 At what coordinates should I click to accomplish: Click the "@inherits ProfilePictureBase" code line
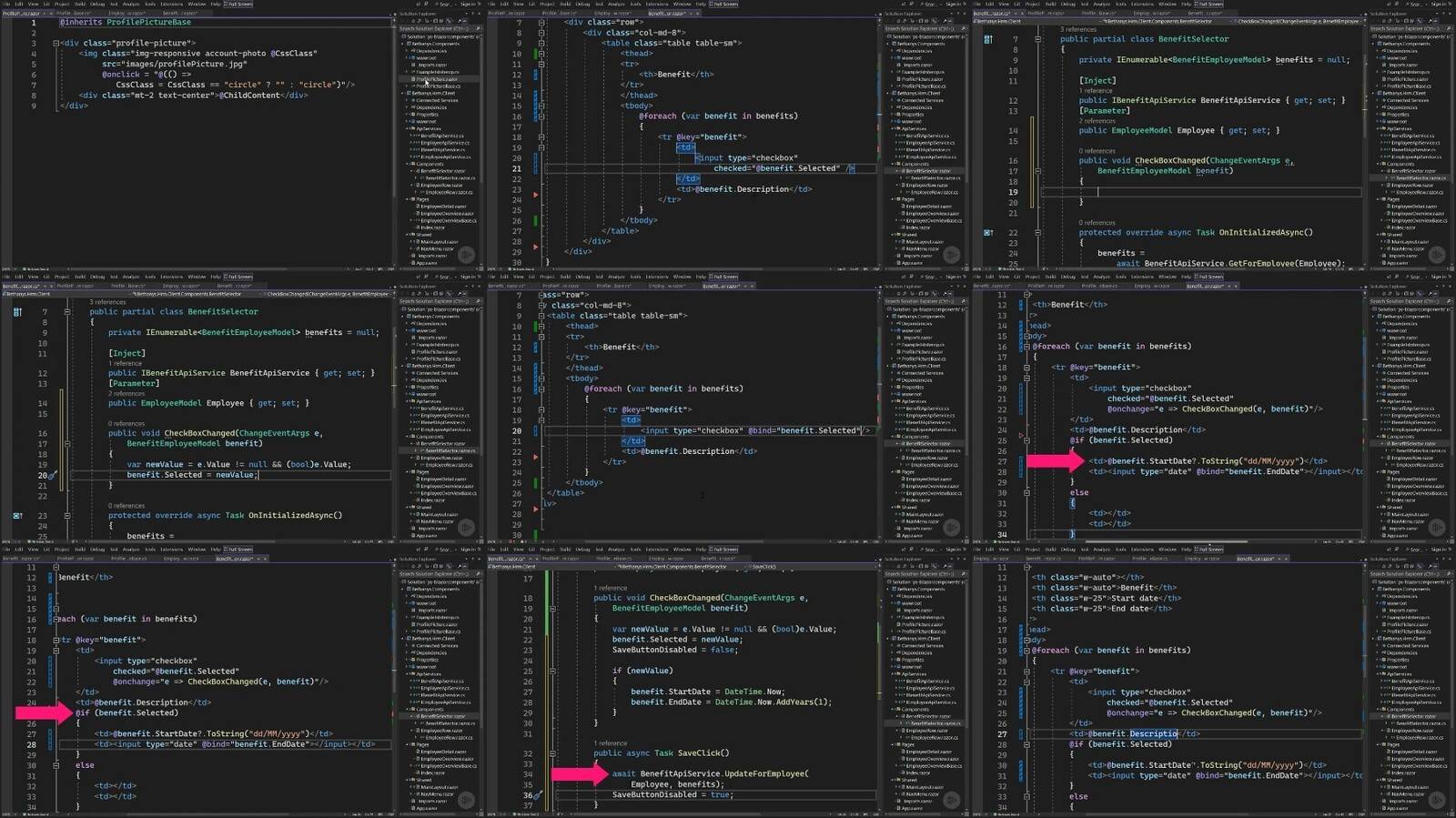[x=126, y=22]
